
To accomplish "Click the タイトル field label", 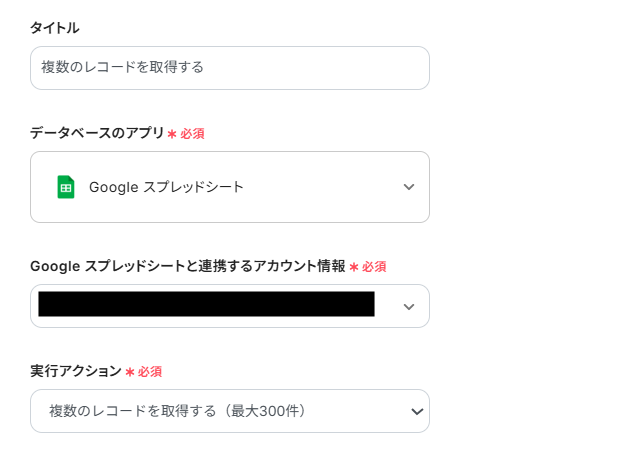I will click(55, 28).
